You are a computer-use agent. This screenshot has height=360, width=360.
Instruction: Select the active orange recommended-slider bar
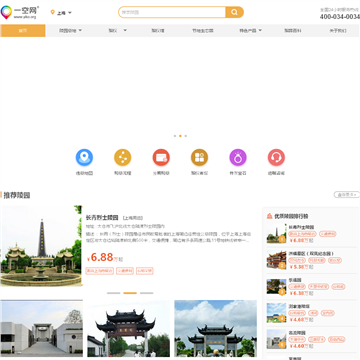click(130, 293)
